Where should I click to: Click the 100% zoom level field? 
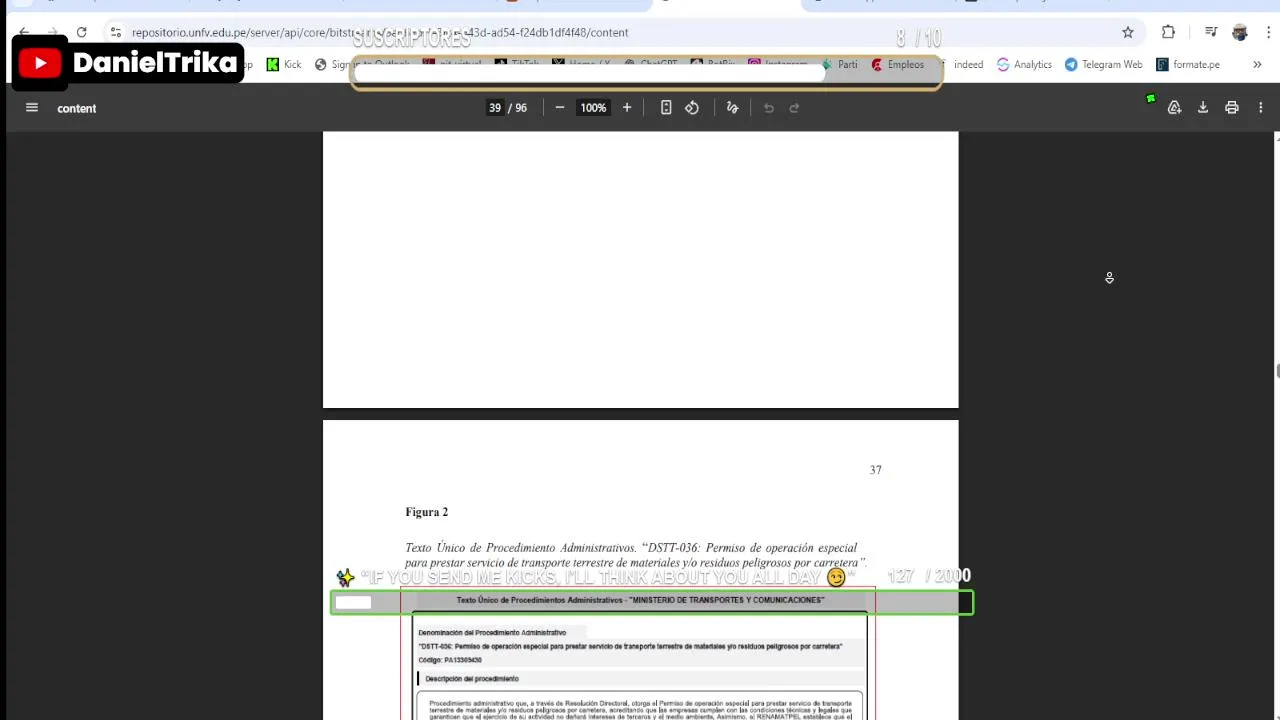point(593,108)
